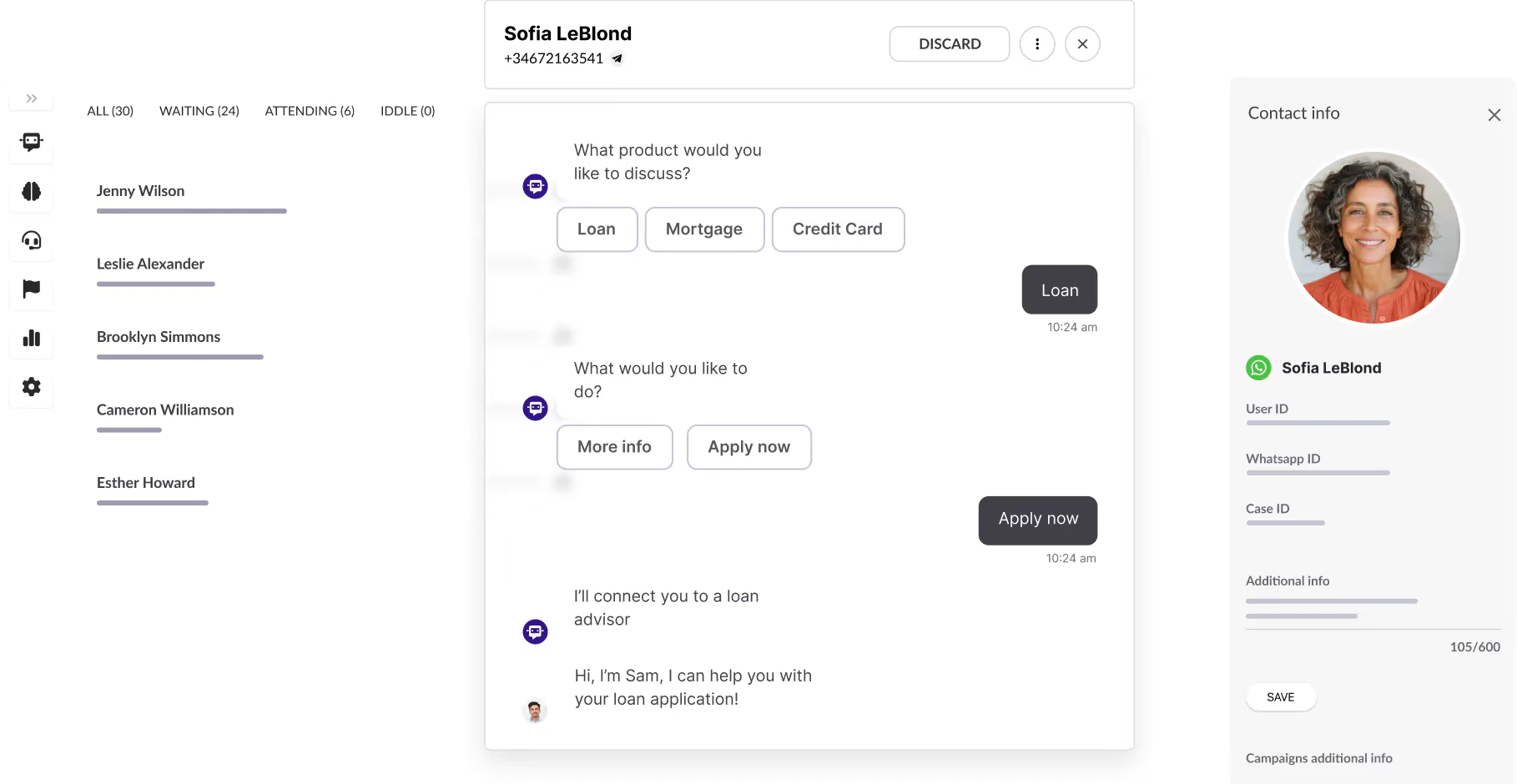Click Jenny Wilson's conversation in the list
Viewport: 1517px width, 784px height.
pyautogui.click(x=140, y=191)
